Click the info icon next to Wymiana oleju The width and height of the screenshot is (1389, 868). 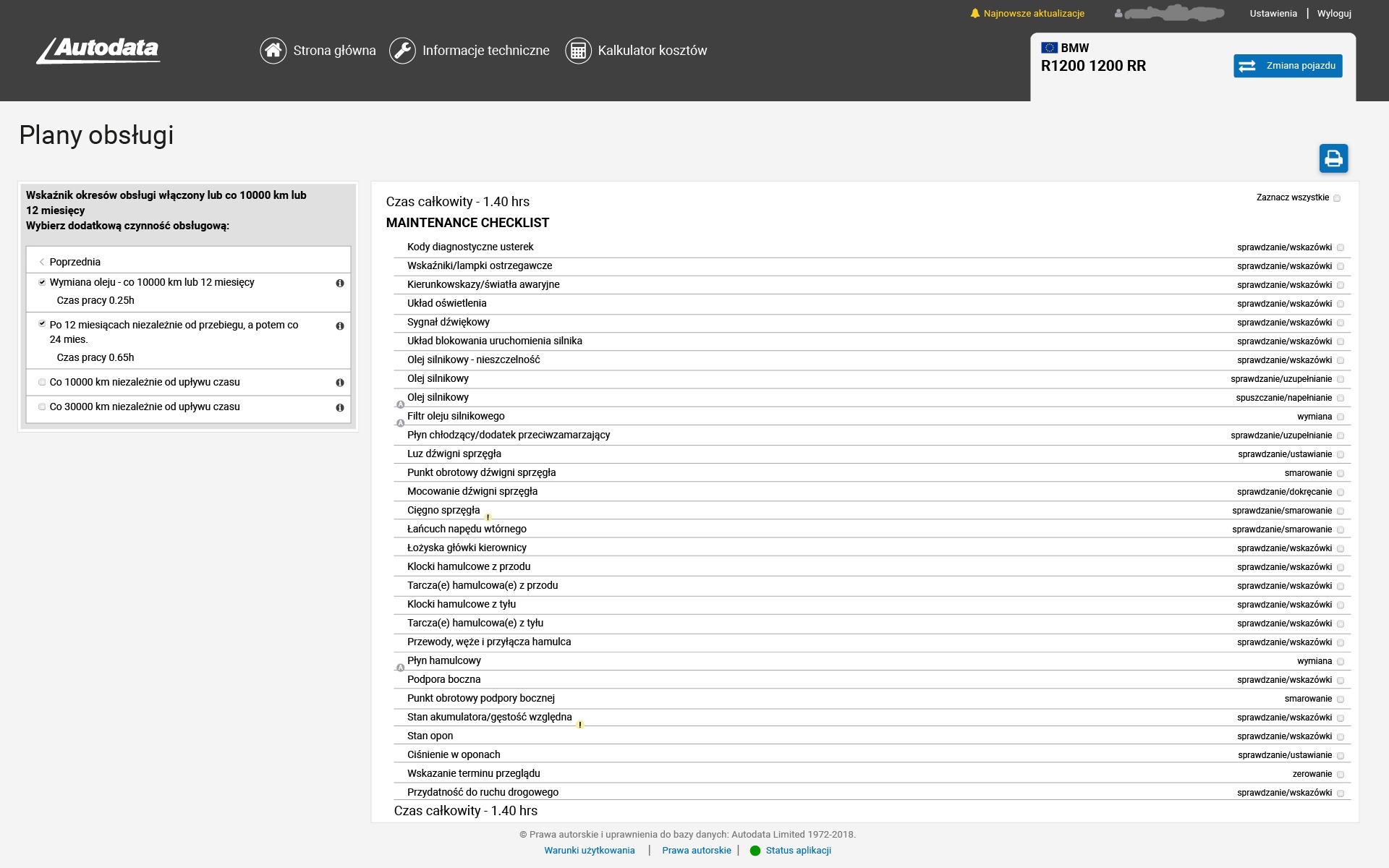coord(340,284)
